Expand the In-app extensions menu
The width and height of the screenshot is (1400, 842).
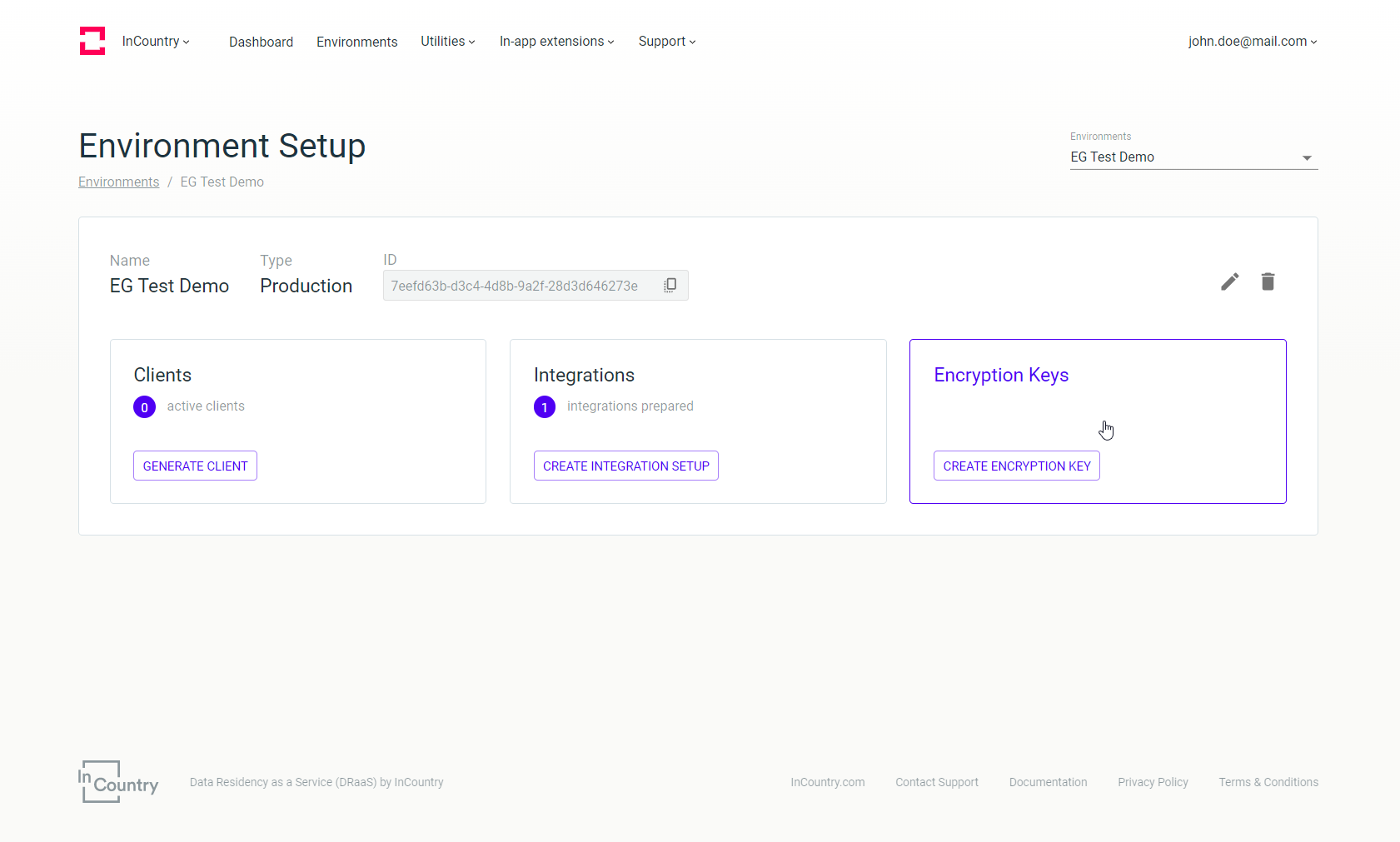556,41
